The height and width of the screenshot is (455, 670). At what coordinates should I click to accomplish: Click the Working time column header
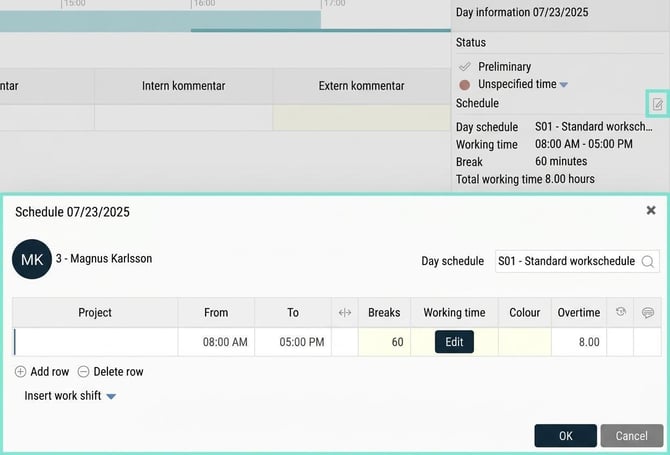coord(454,312)
